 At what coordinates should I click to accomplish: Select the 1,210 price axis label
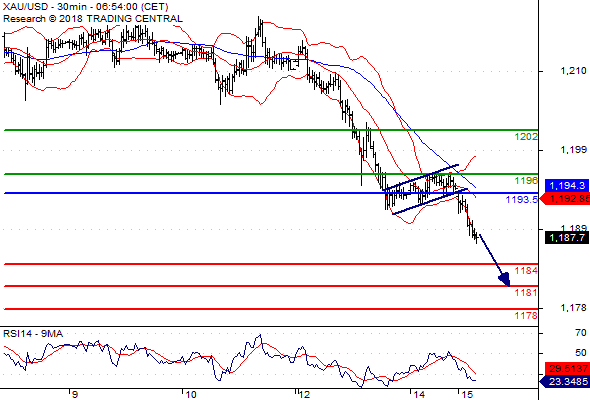coord(573,71)
